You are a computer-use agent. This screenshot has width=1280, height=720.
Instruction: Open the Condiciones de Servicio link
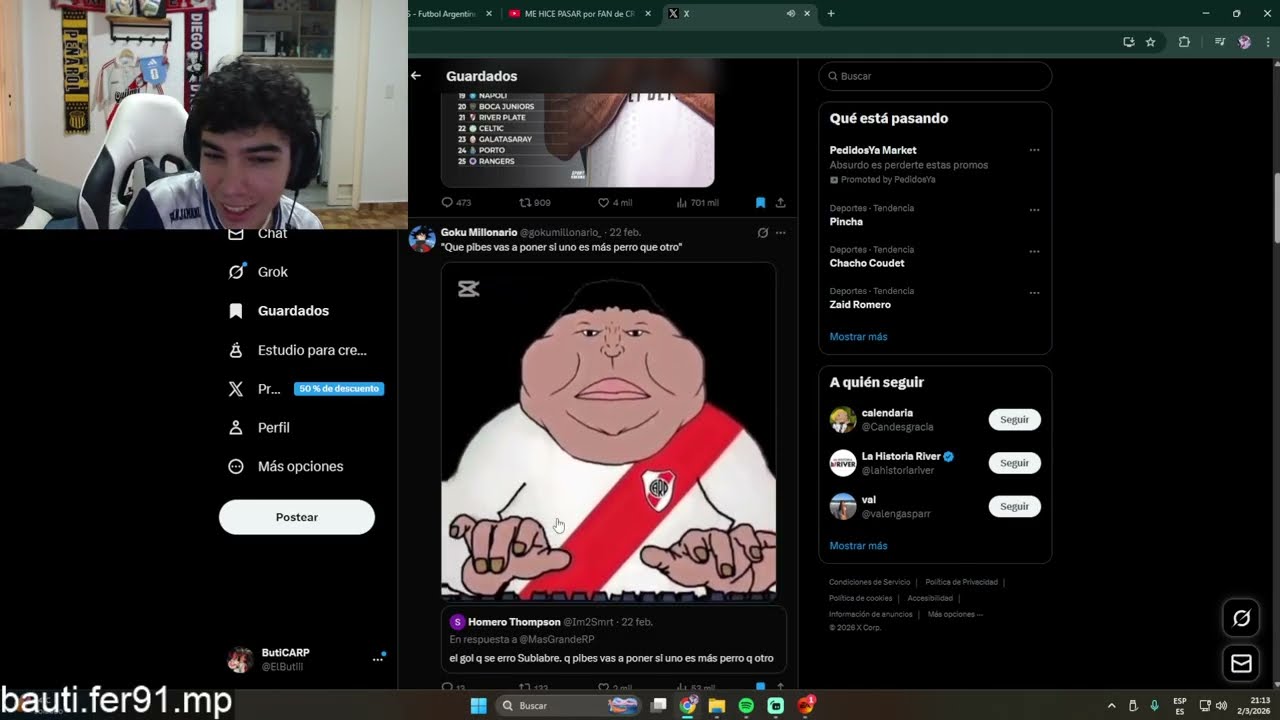point(869,582)
